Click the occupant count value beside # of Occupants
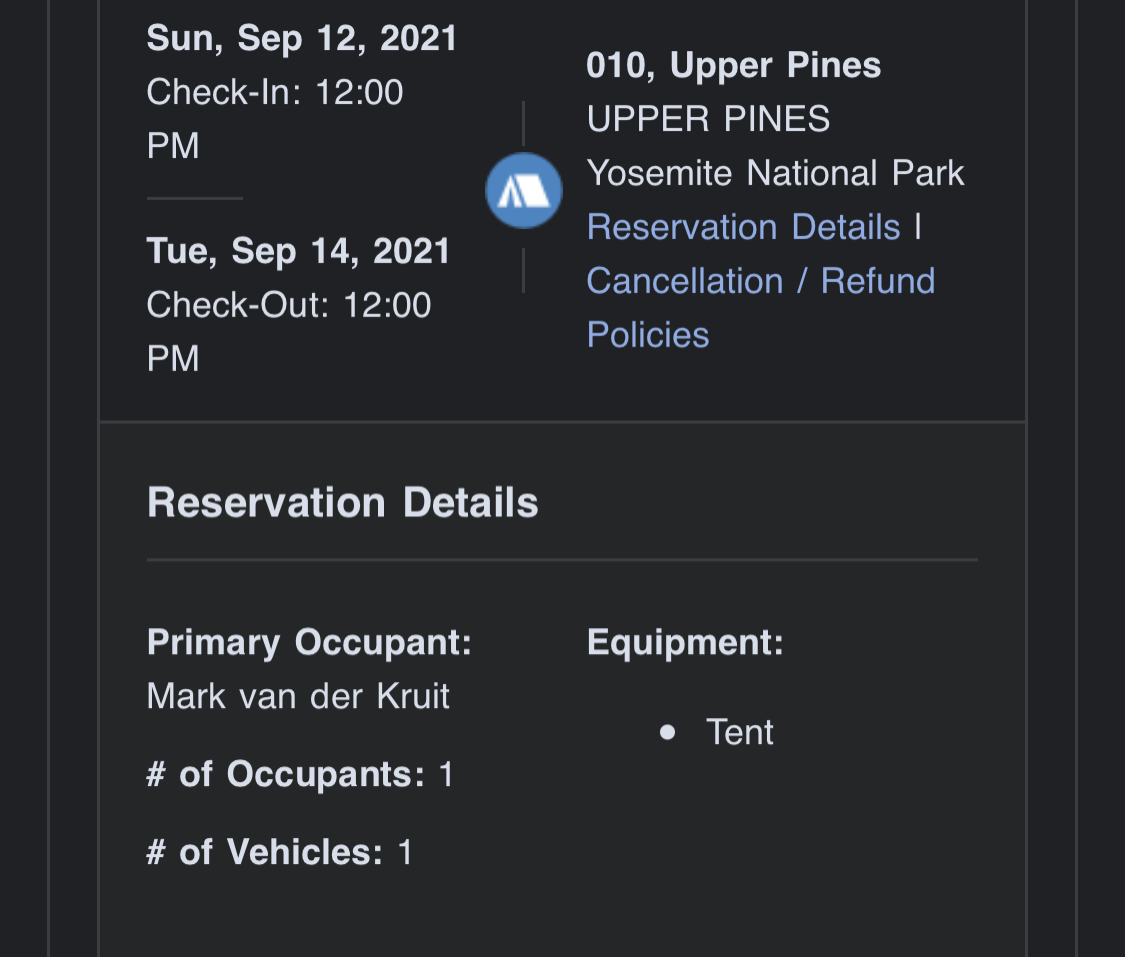Image resolution: width=1125 pixels, height=957 pixels. pyautogui.click(x=446, y=774)
